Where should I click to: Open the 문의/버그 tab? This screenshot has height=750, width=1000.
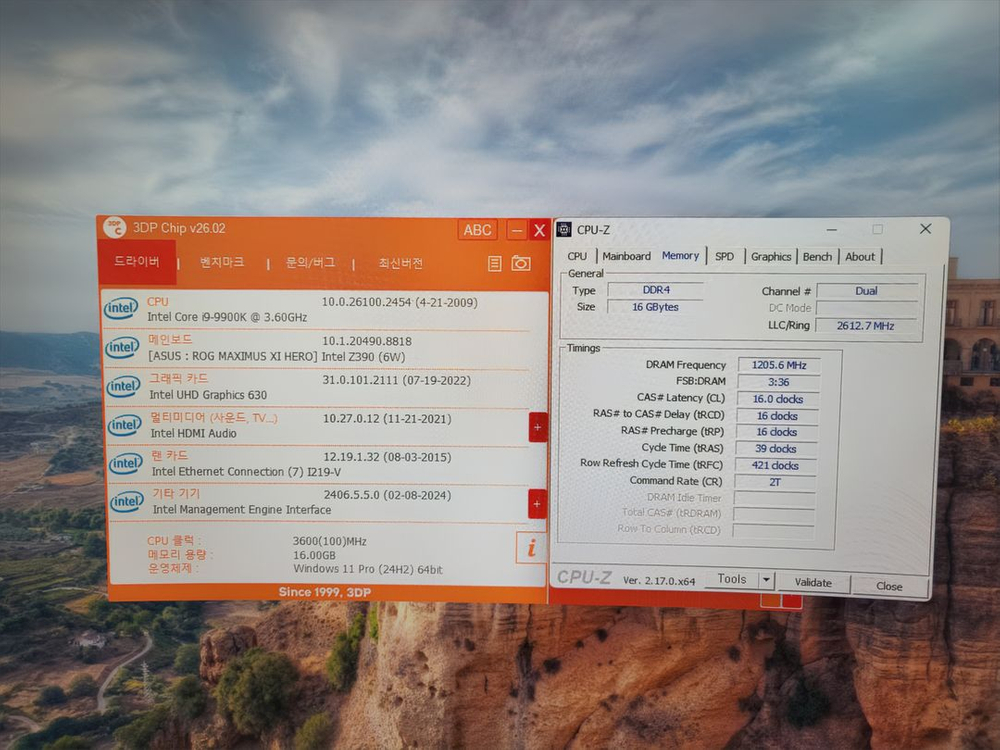click(x=310, y=263)
